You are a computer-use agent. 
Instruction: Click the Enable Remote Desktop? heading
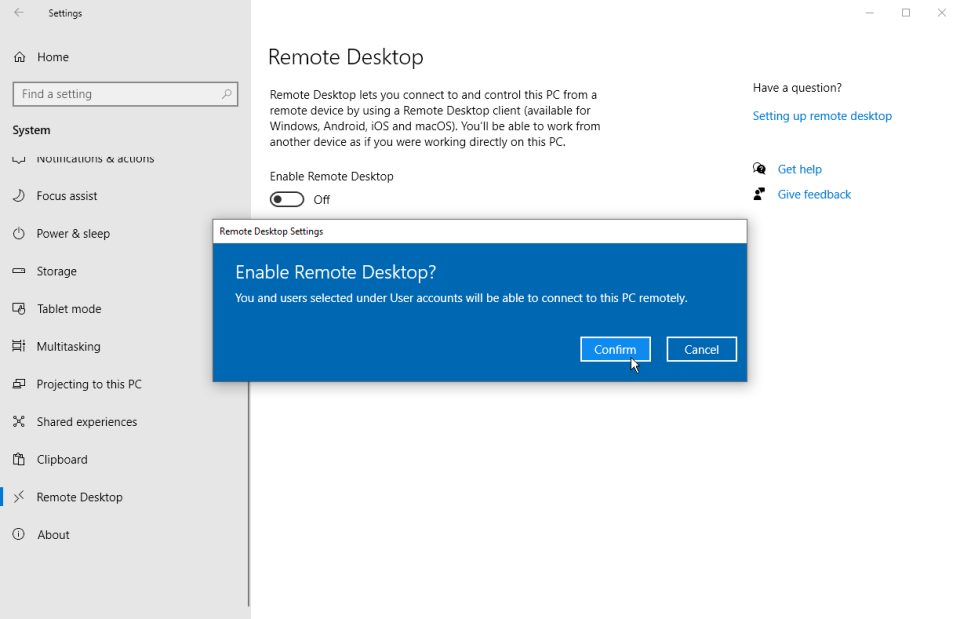coord(336,272)
